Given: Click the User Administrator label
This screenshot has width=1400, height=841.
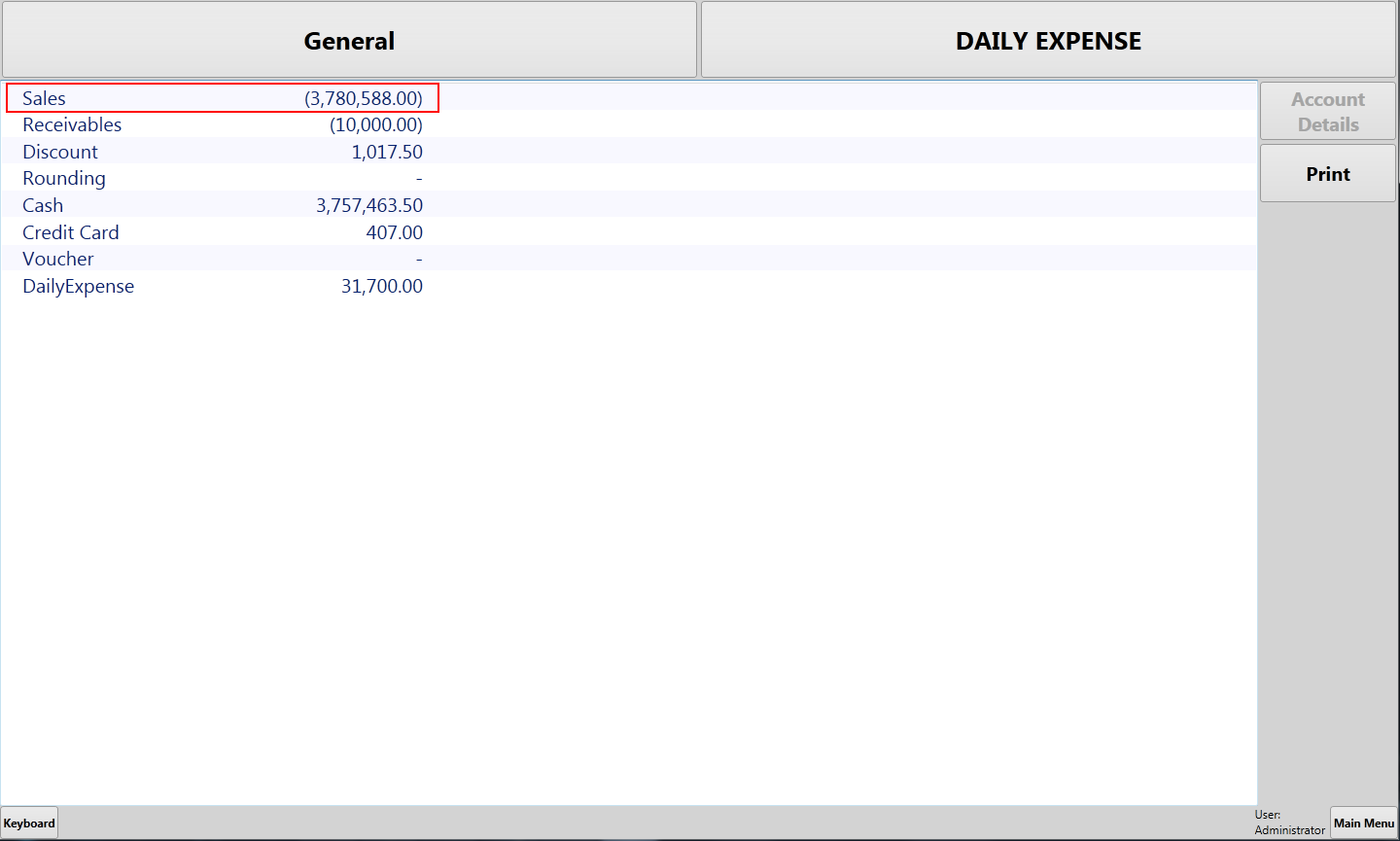Looking at the screenshot, I should [x=1289, y=823].
